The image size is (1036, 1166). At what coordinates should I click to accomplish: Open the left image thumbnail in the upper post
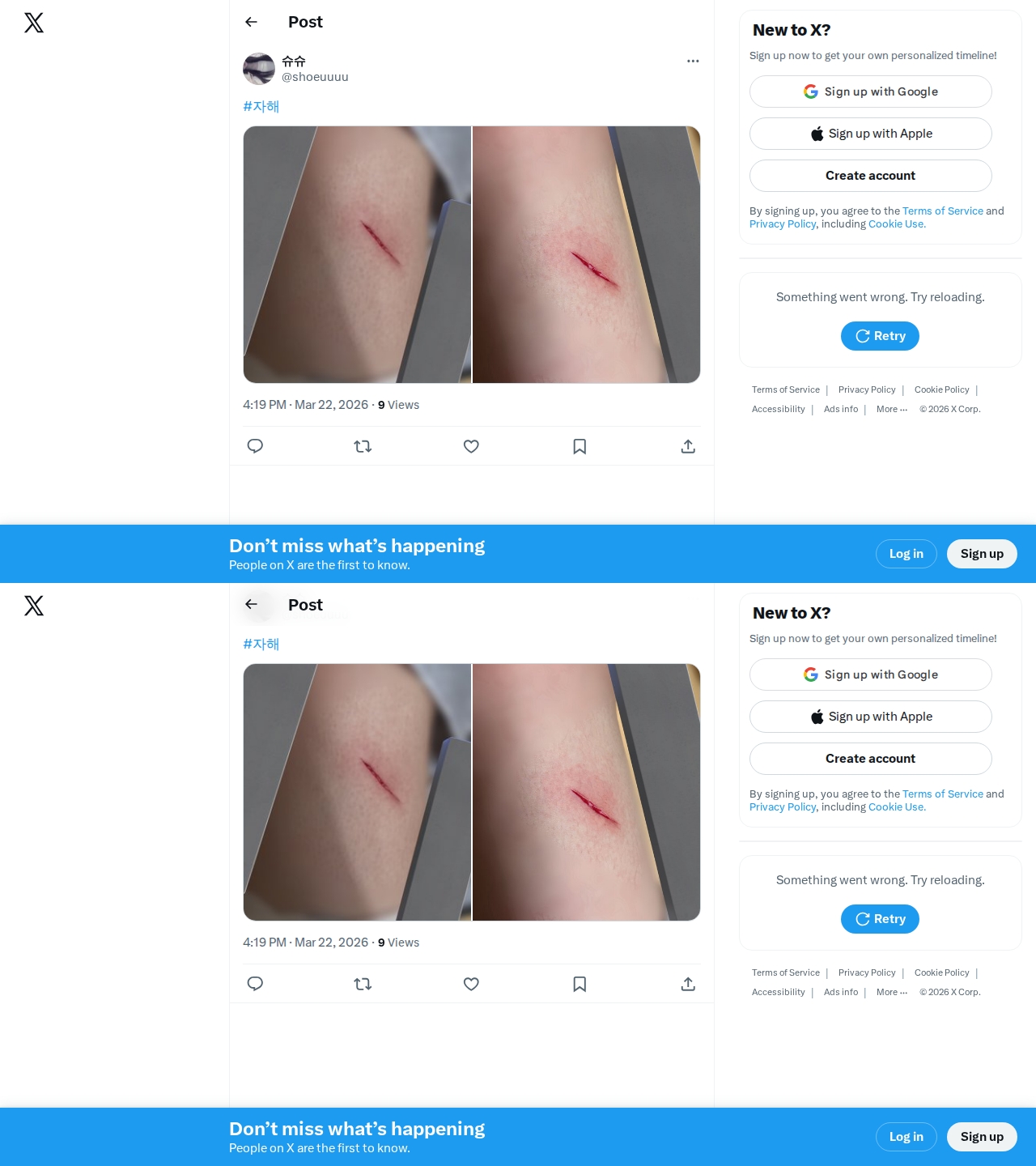click(357, 254)
